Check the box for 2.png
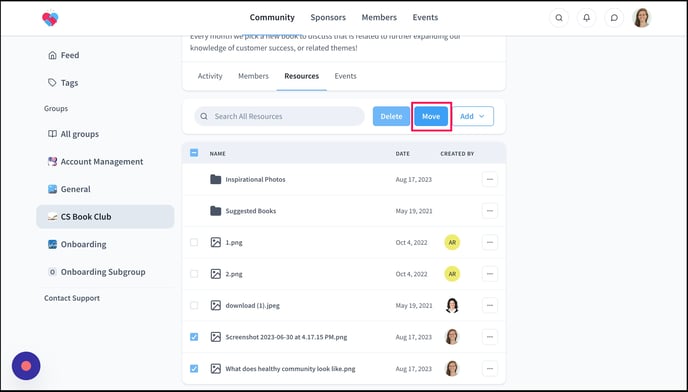Viewport: 688px width, 392px height. point(194,274)
